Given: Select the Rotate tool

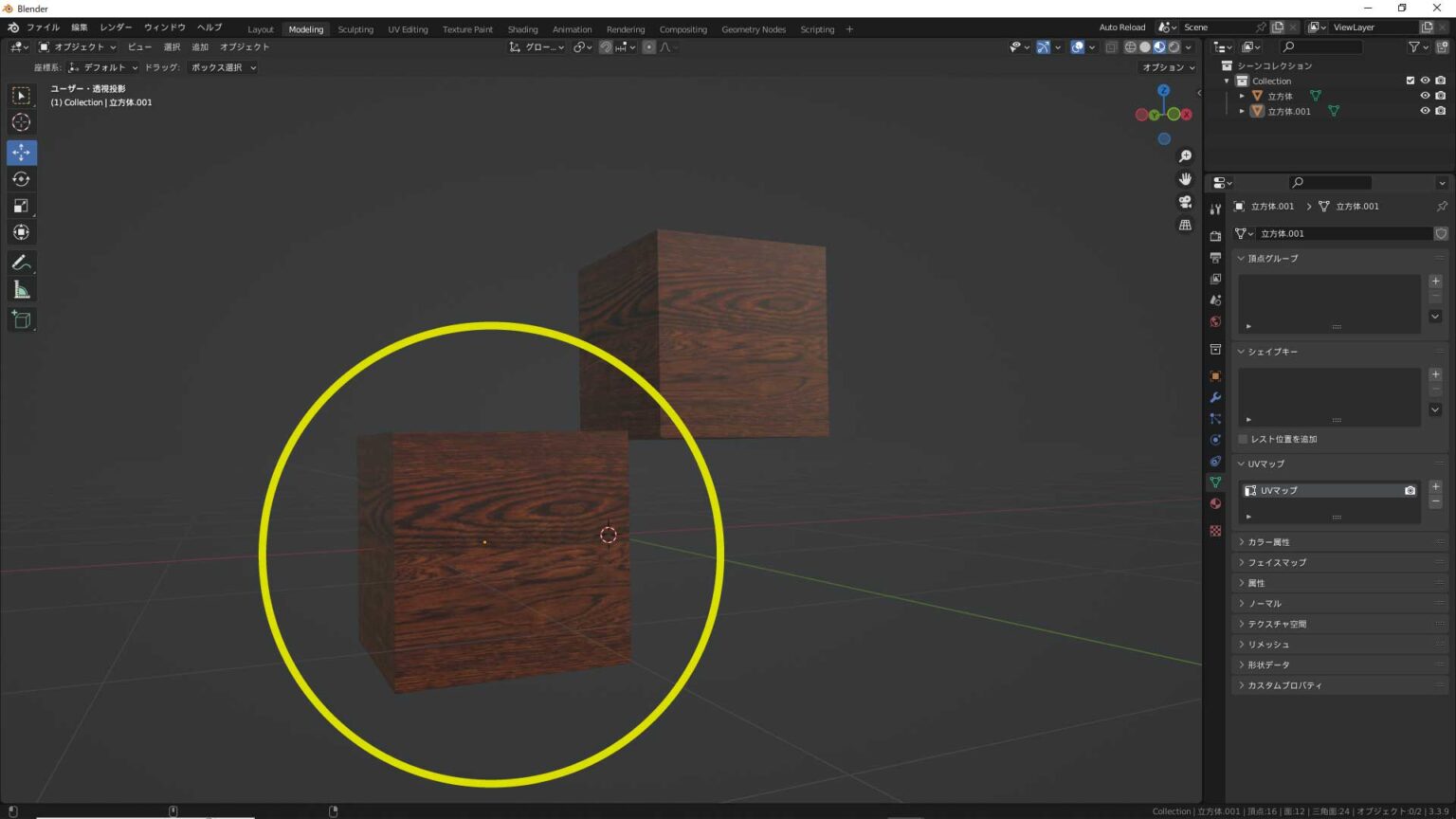Looking at the screenshot, I should [x=20, y=178].
